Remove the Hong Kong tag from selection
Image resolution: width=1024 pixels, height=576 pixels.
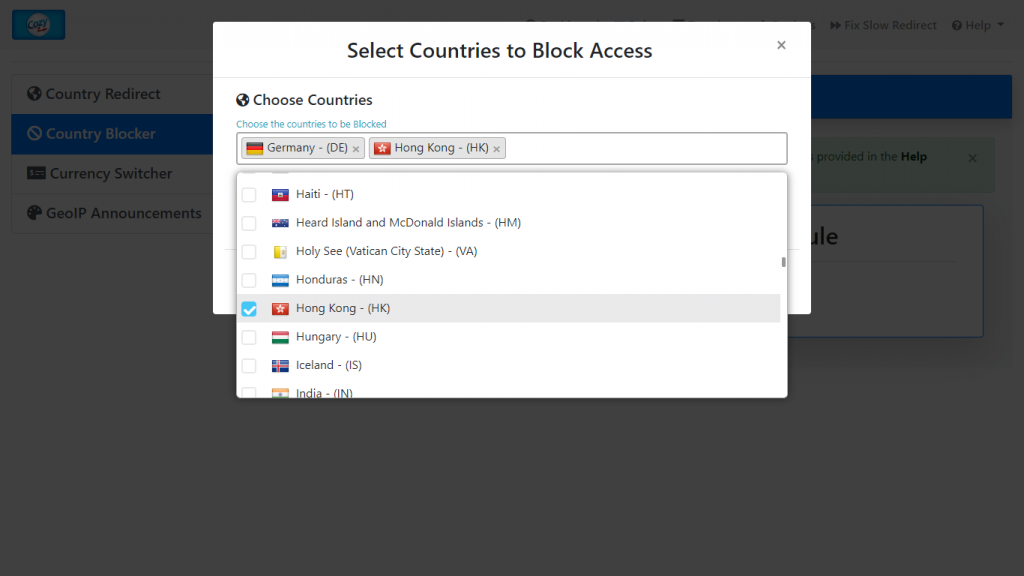[496, 149]
